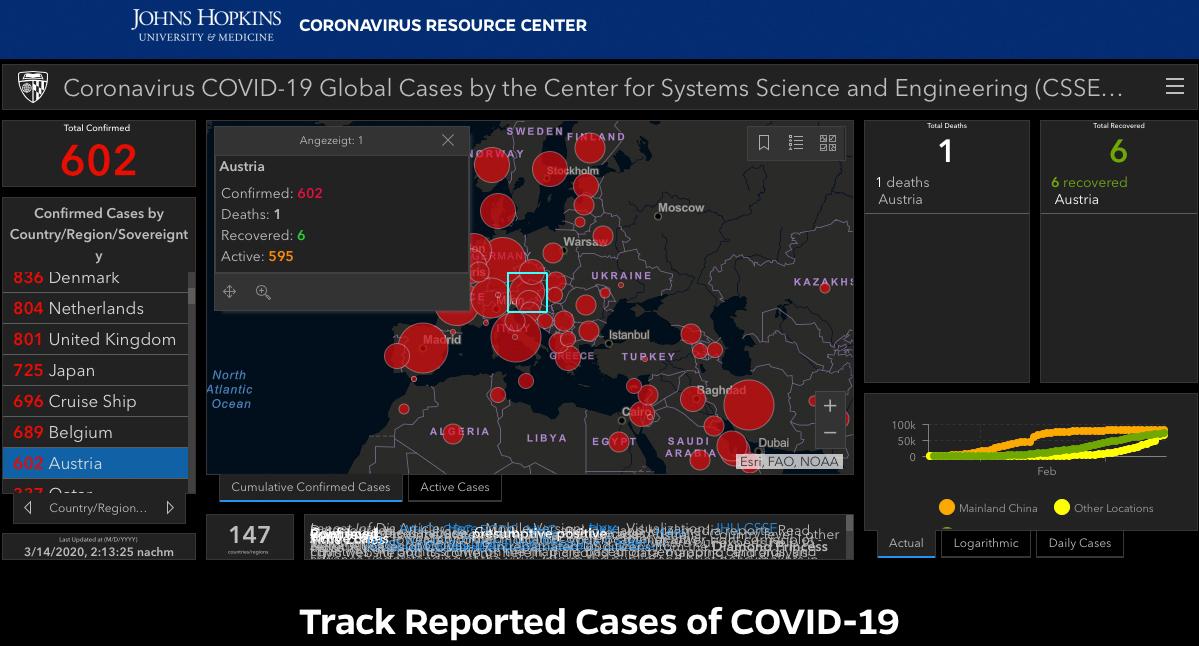Viewport: 1199px width, 646px height.
Task: Go to previous list with left arrow
Action: click(28, 508)
